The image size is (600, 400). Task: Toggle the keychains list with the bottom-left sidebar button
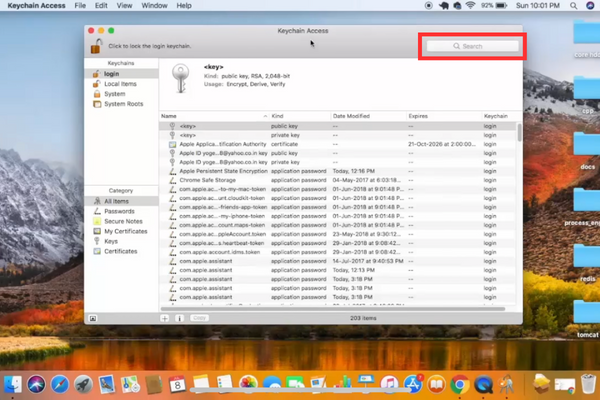pyautogui.click(x=93, y=318)
